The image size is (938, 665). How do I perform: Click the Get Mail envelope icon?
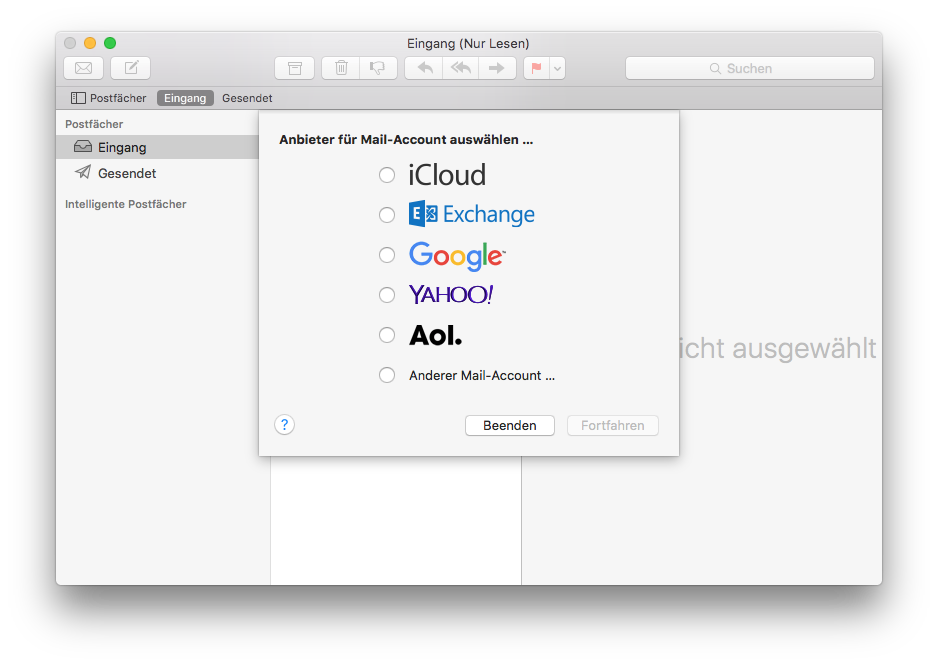pyautogui.click(x=84, y=68)
